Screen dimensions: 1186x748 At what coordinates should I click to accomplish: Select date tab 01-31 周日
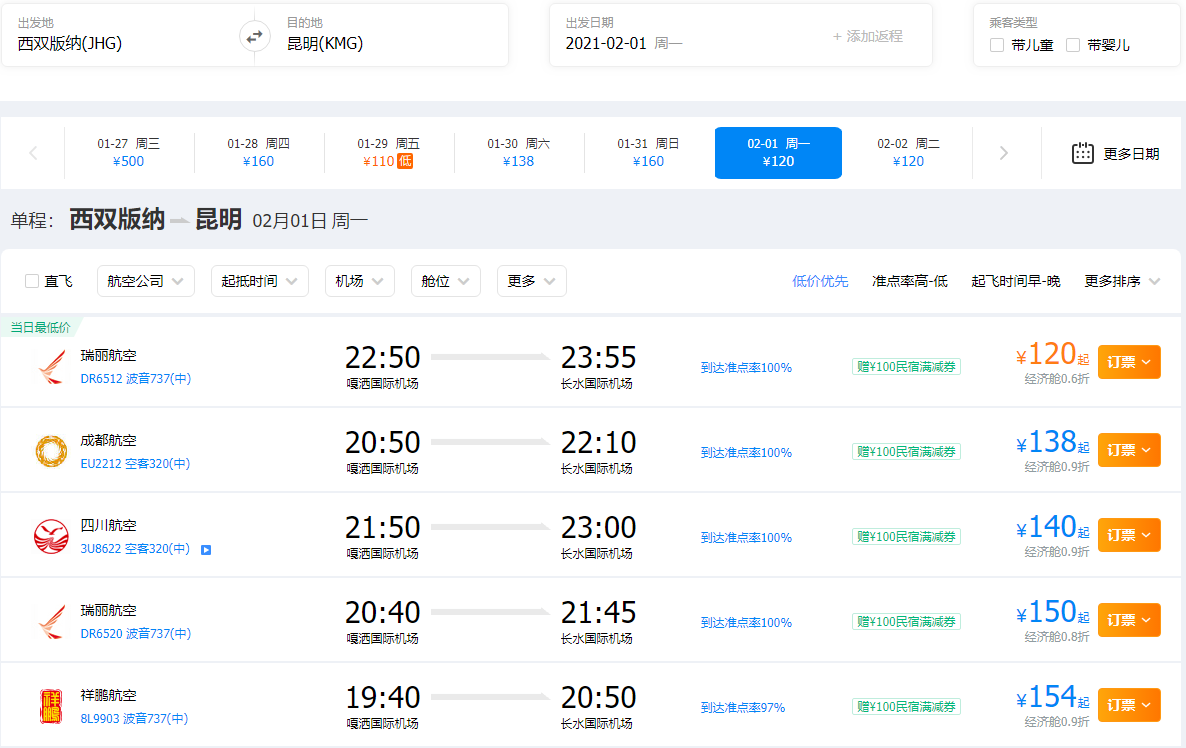[648, 153]
